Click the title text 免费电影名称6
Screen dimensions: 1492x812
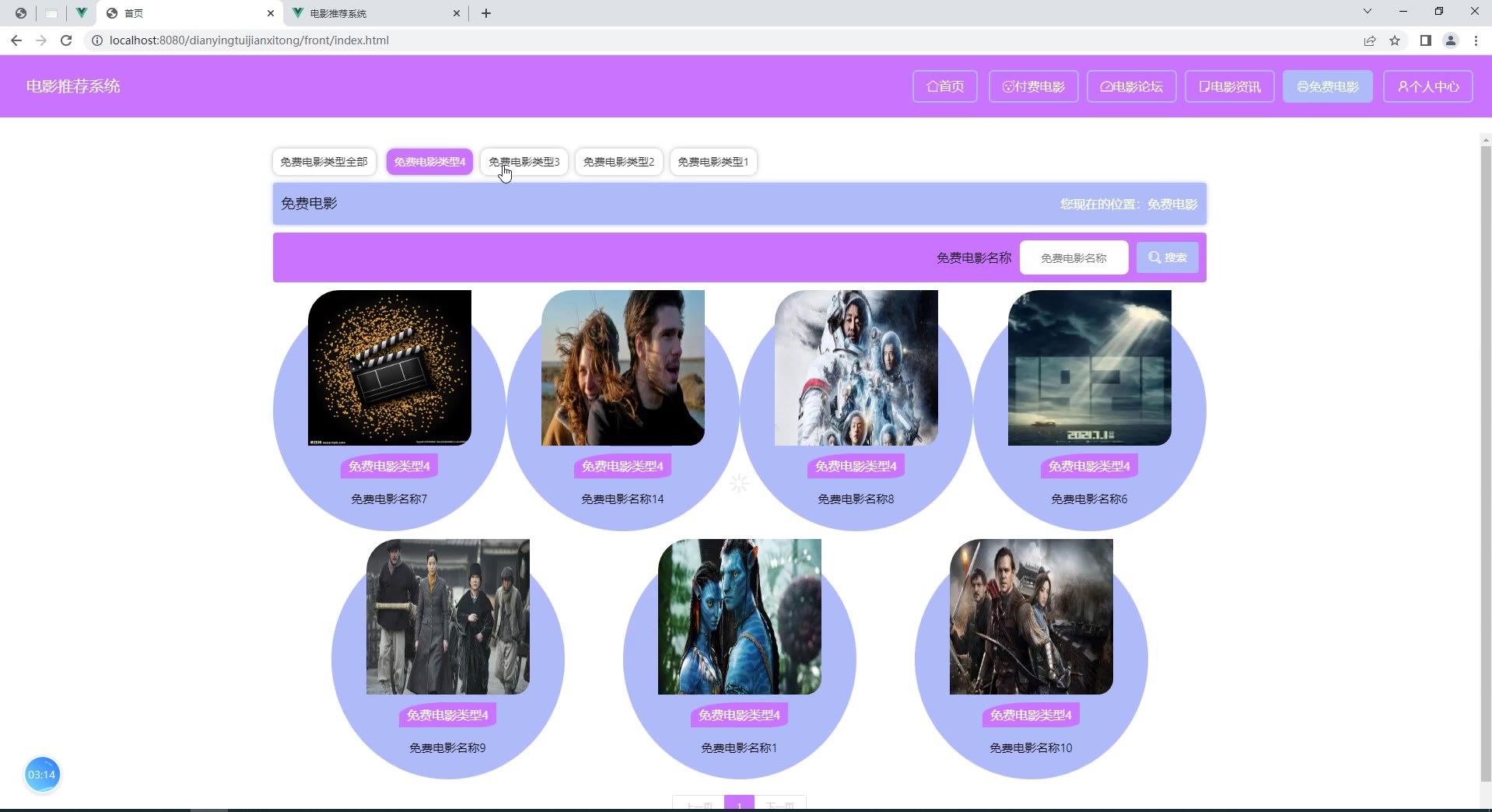click(1089, 499)
